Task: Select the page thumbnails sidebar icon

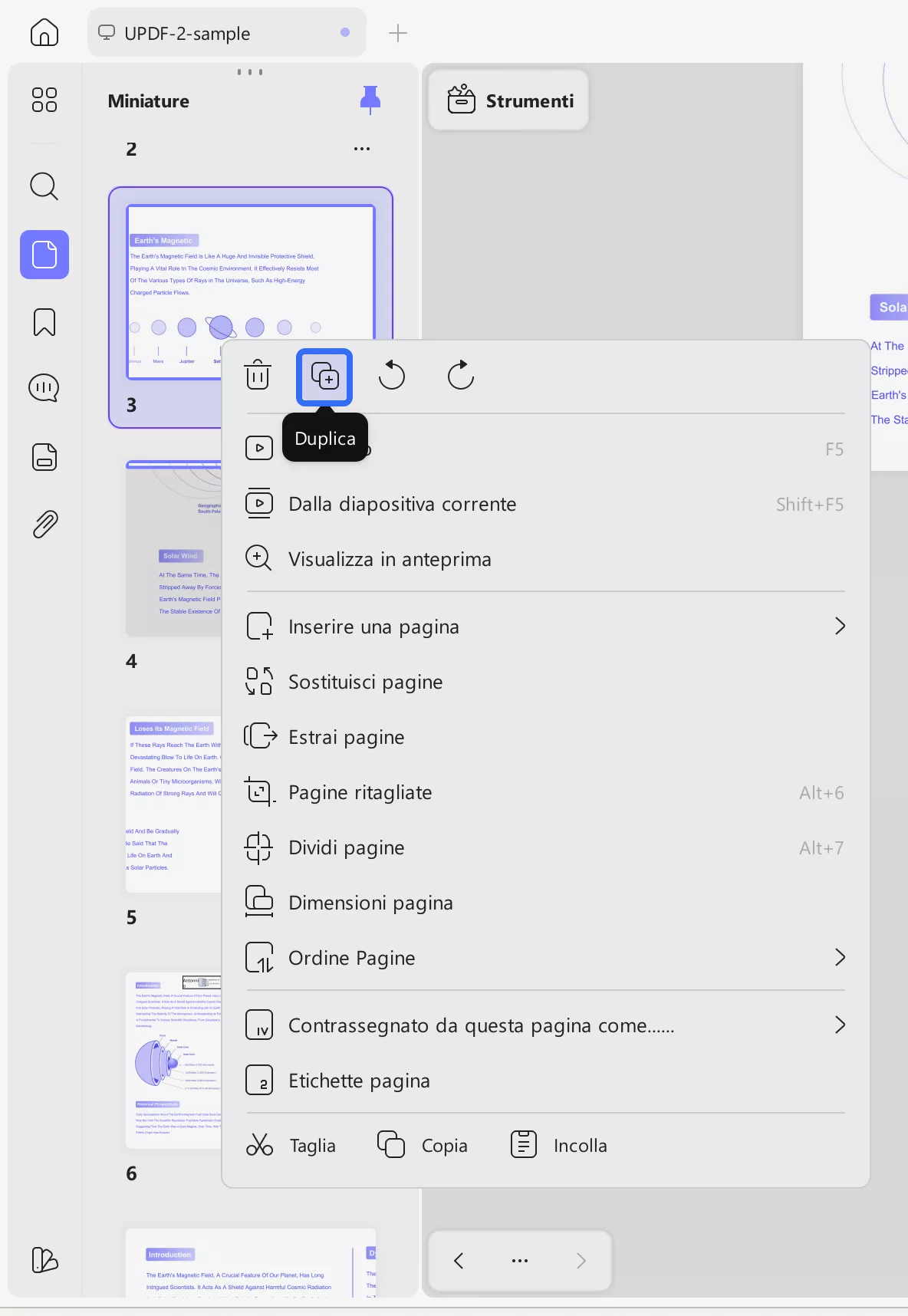Action: pos(44,255)
